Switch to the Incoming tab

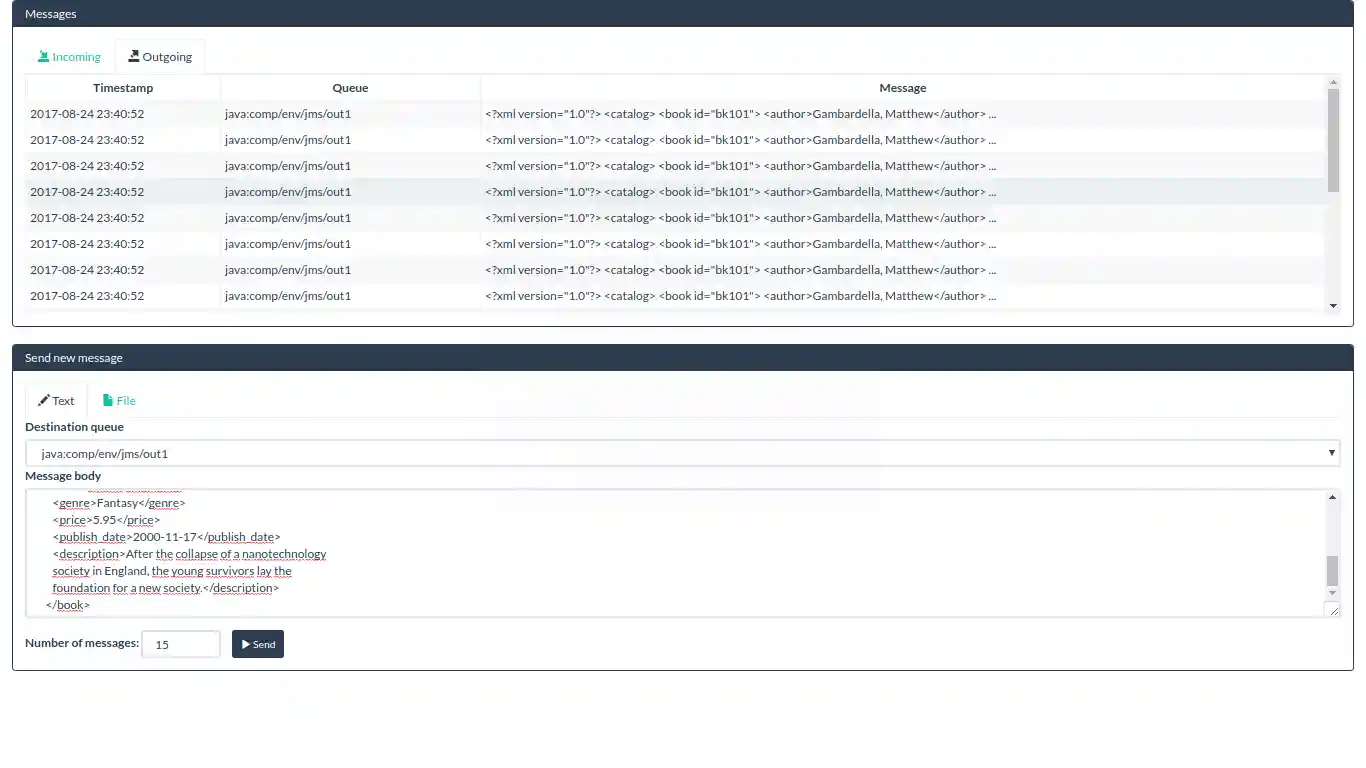click(x=69, y=56)
